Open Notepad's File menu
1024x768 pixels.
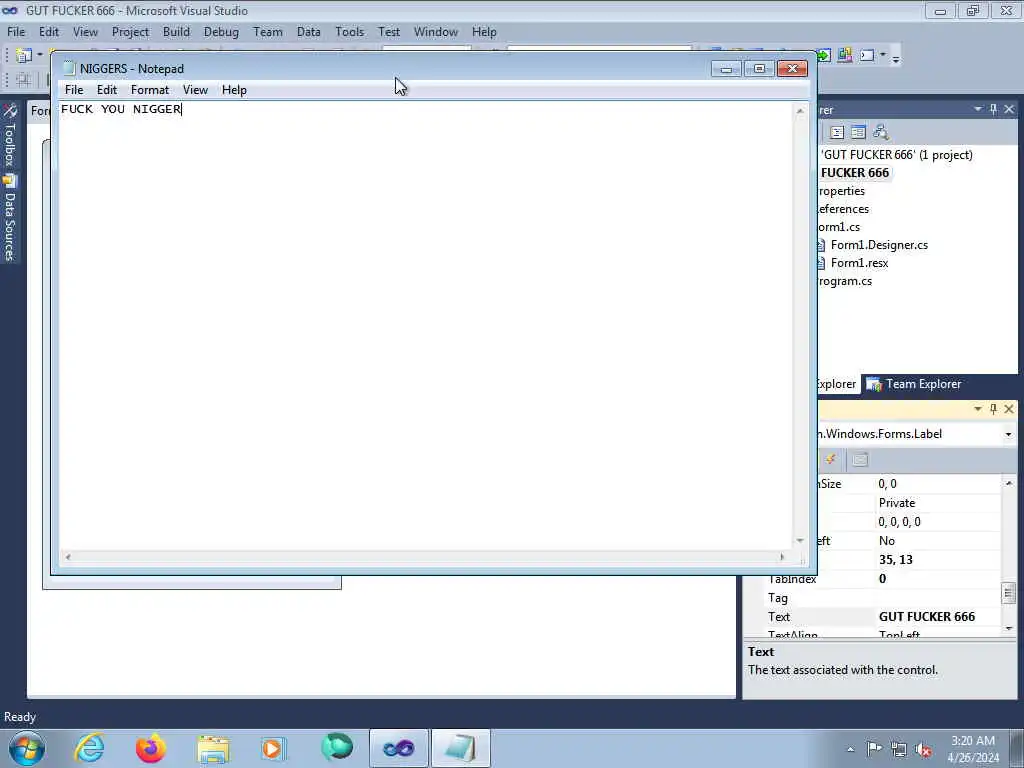(74, 90)
